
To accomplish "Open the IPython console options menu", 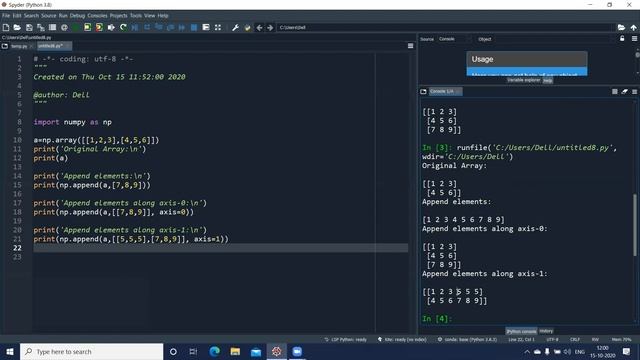I will tap(634, 91).
